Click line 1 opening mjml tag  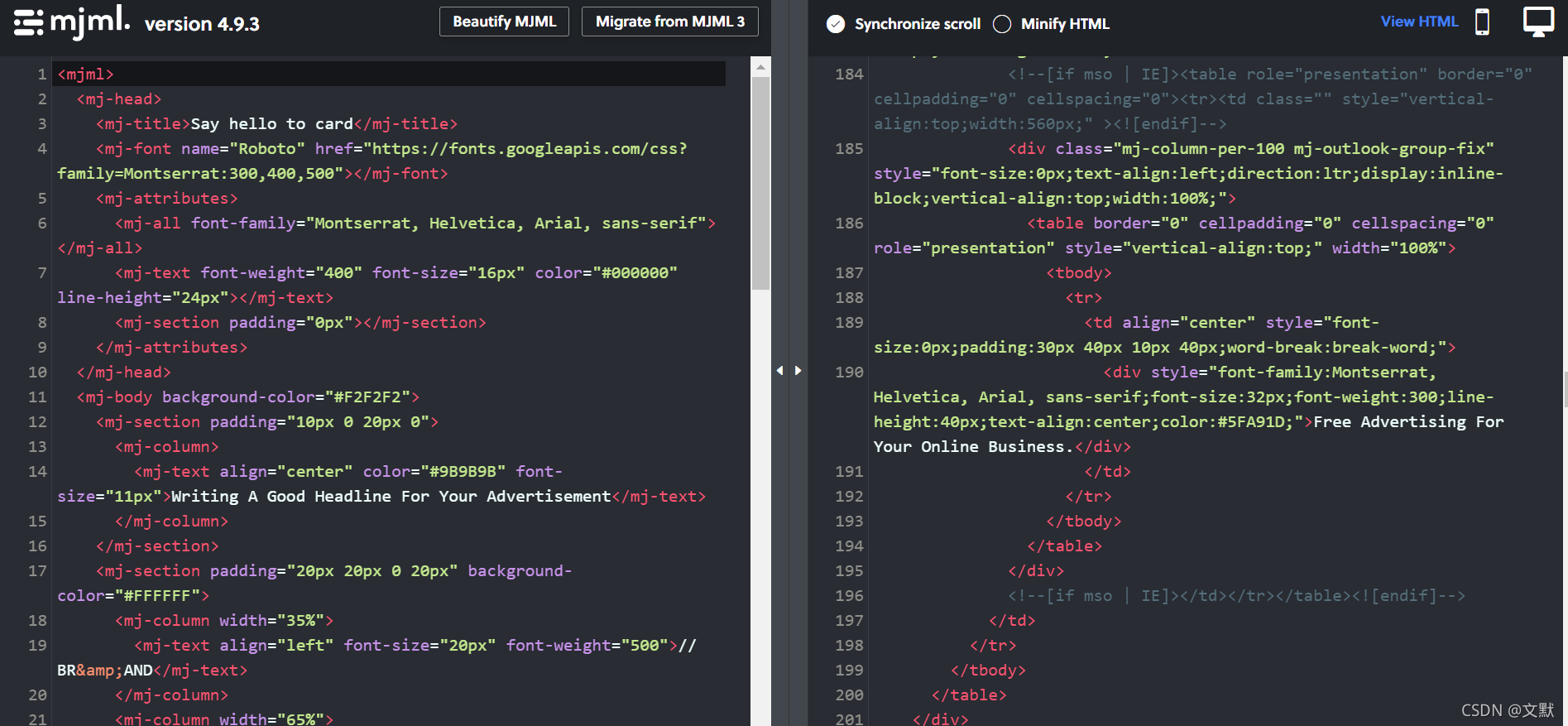85,75
